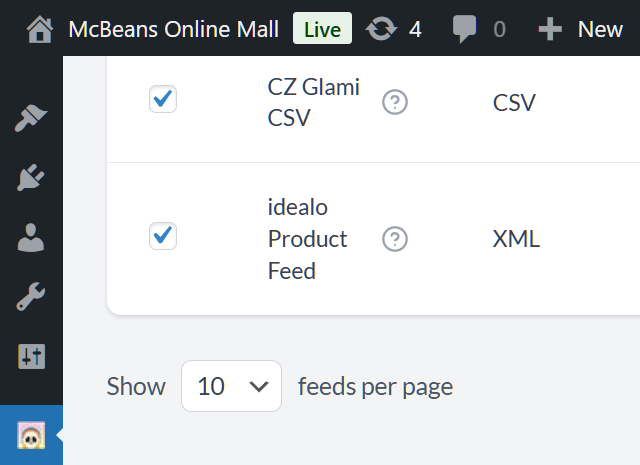Click the plus icon beside New

click(550, 29)
